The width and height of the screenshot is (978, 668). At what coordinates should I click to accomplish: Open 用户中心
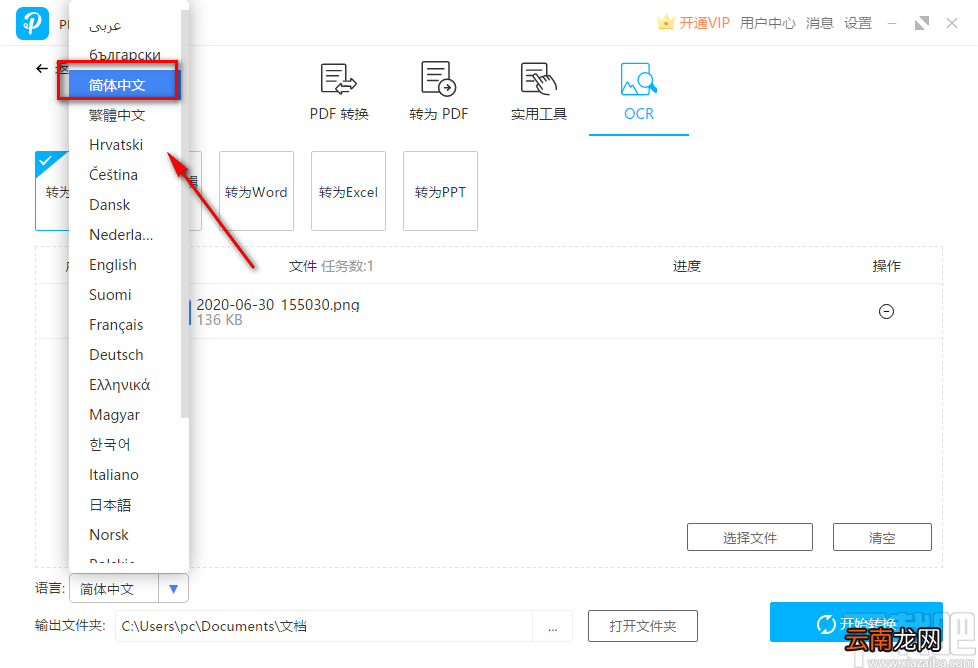click(767, 23)
